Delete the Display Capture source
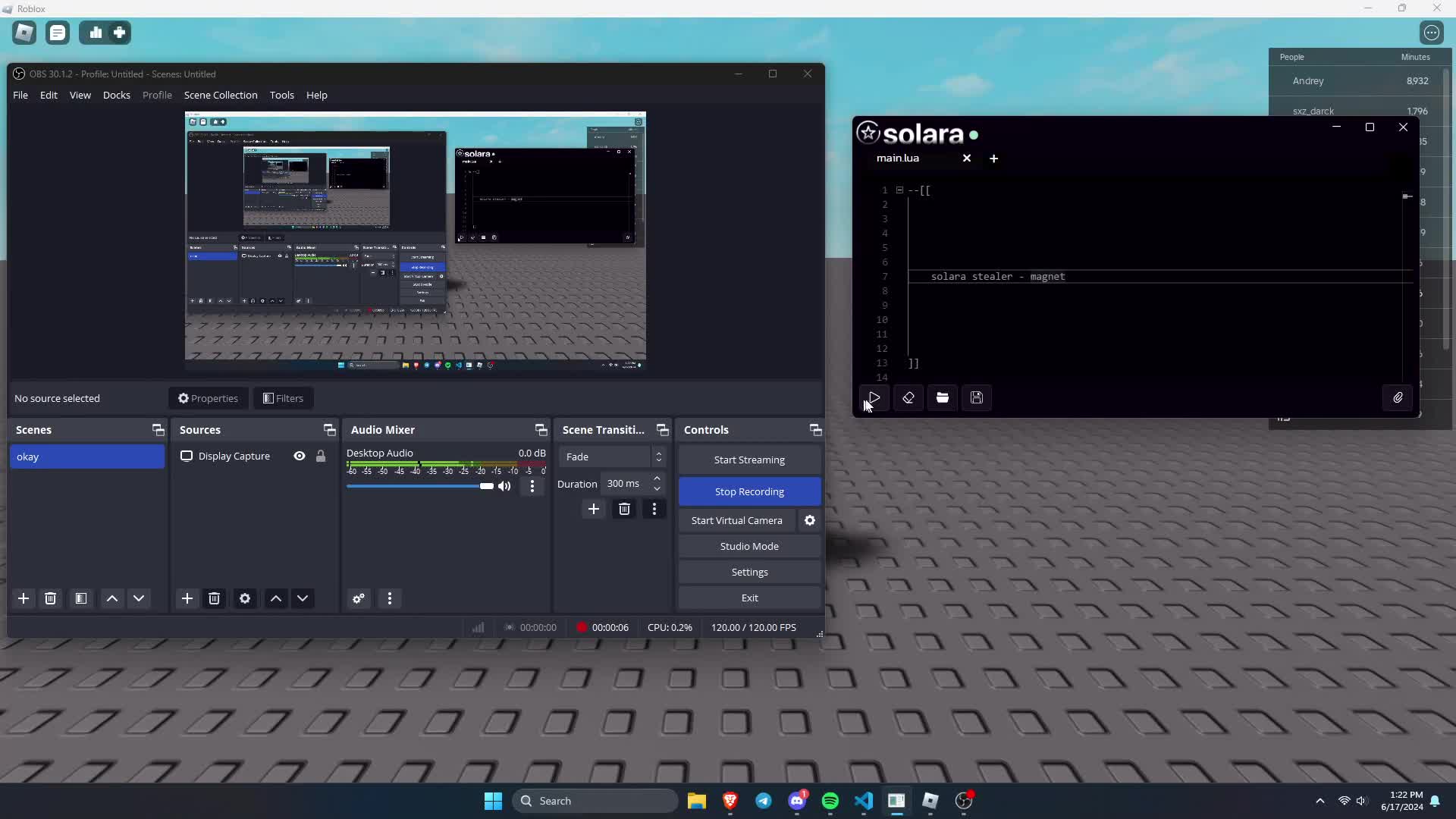The width and height of the screenshot is (1456, 819). (x=215, y=598)
